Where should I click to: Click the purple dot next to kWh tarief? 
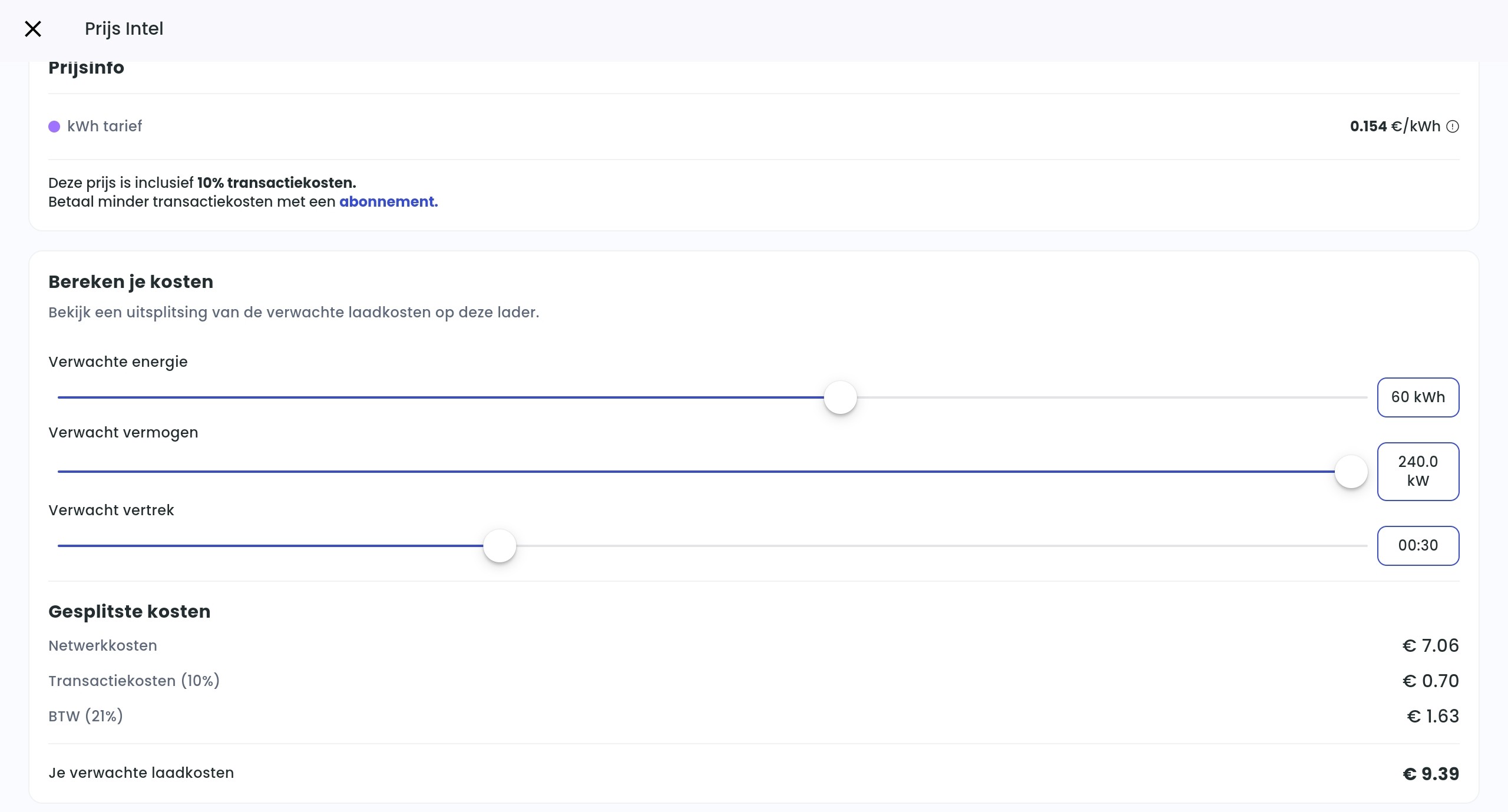54,127
